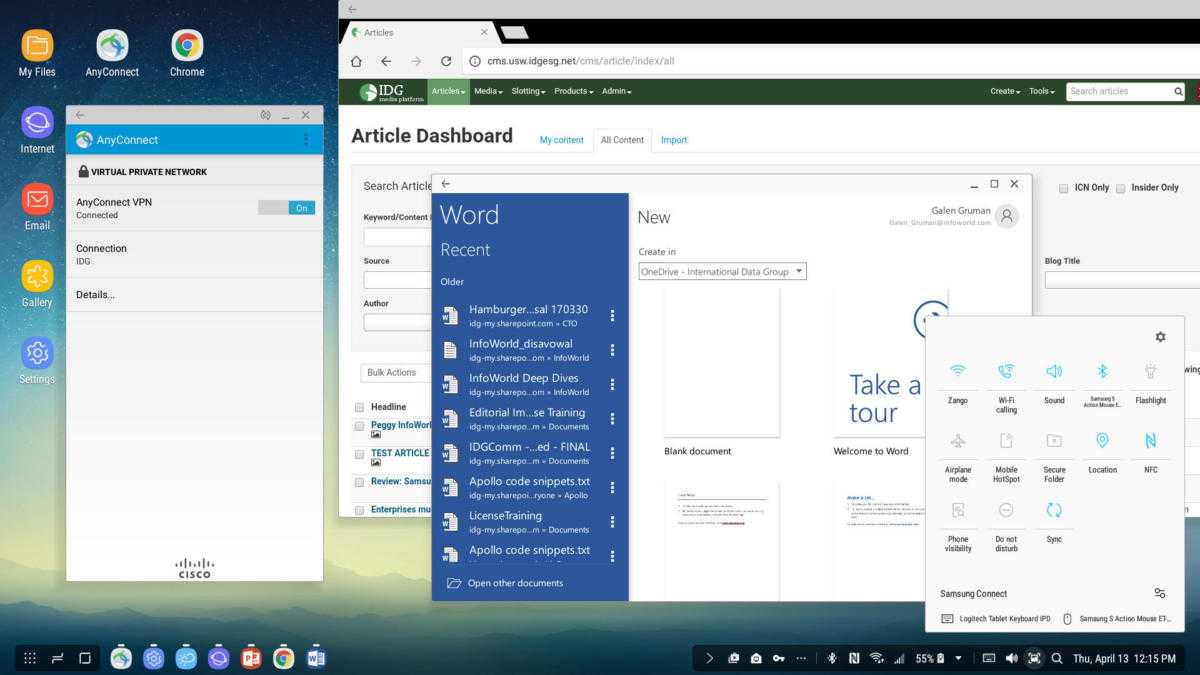Screen dimensions: 1200x675
Task: Select Samsung S Action Mouse device
Action: [x=1117, y=619]
